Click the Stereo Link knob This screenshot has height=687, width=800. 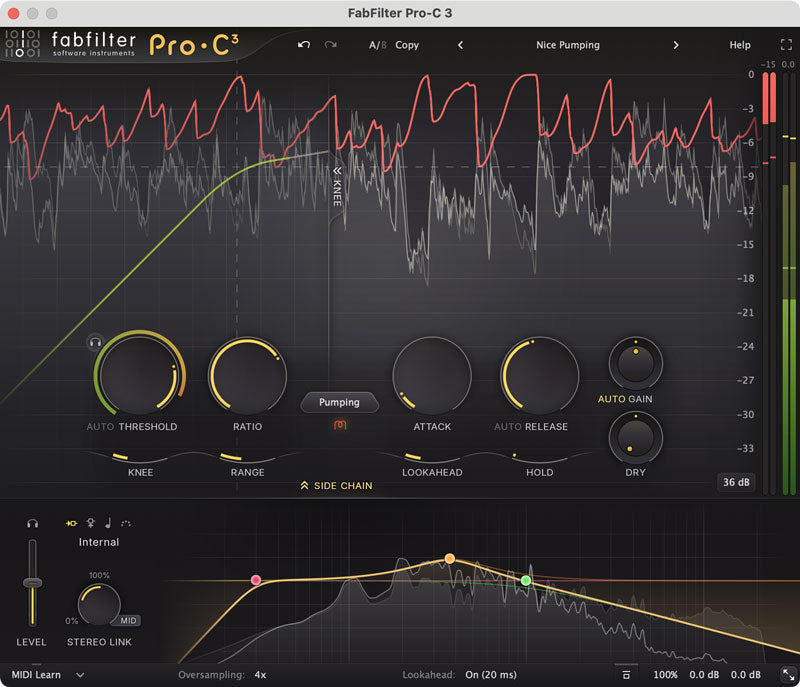(x=99, y=605)
